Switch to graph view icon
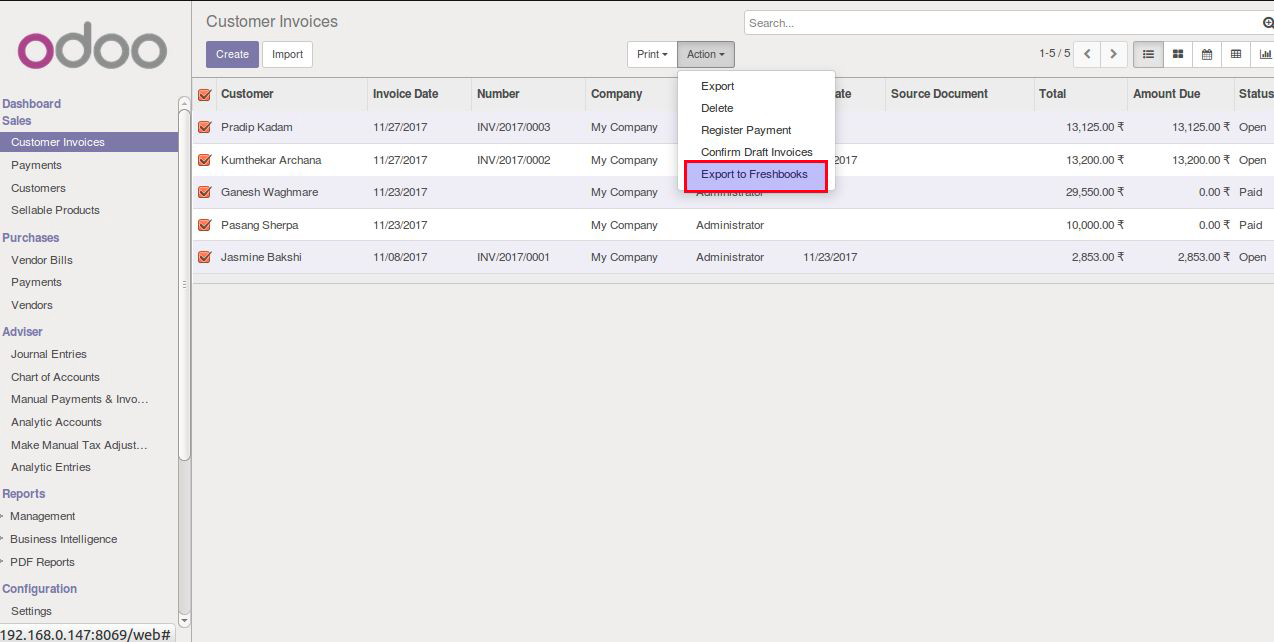Screen dimensions: 1274x642 coord(1264,54)
